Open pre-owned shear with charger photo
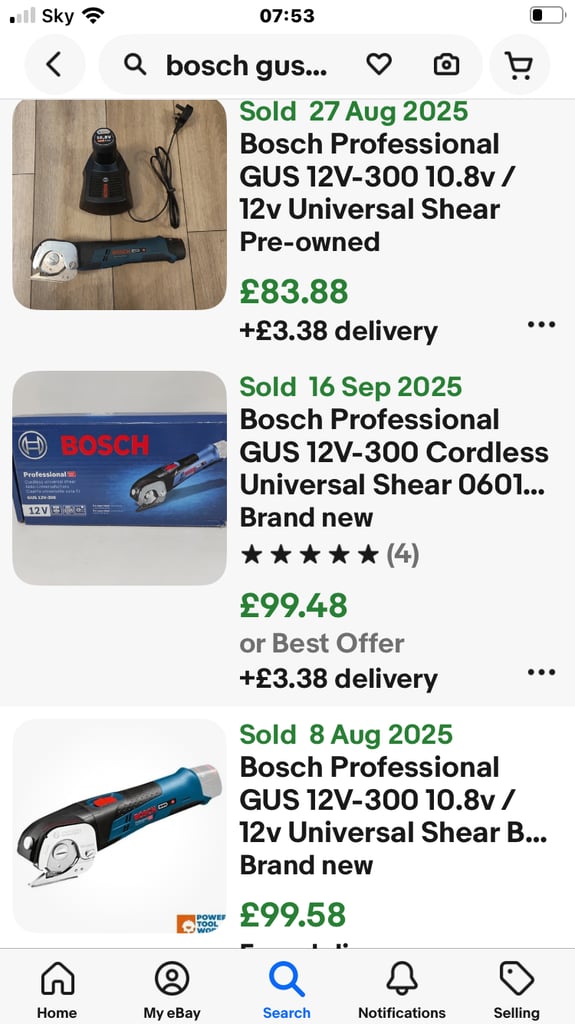This screenshot has width=575, height=1024. [120, 204]
